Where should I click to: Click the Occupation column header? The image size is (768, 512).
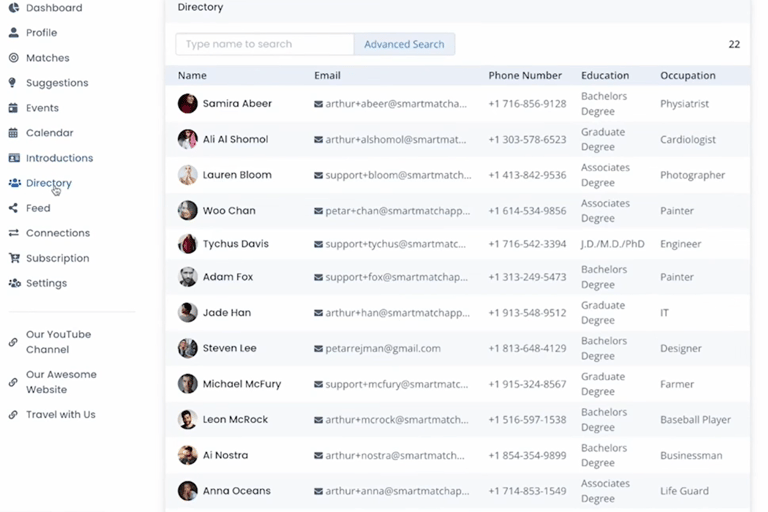(688, 75)
